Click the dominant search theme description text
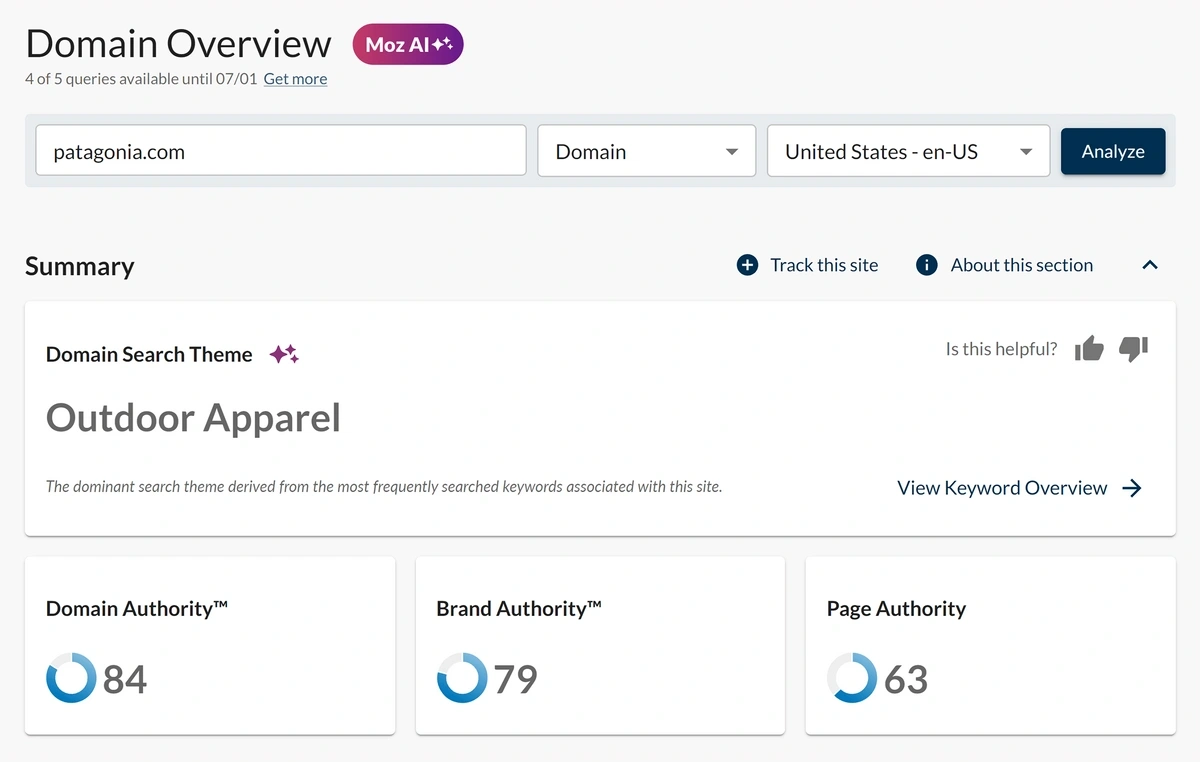 coord(384,487)
